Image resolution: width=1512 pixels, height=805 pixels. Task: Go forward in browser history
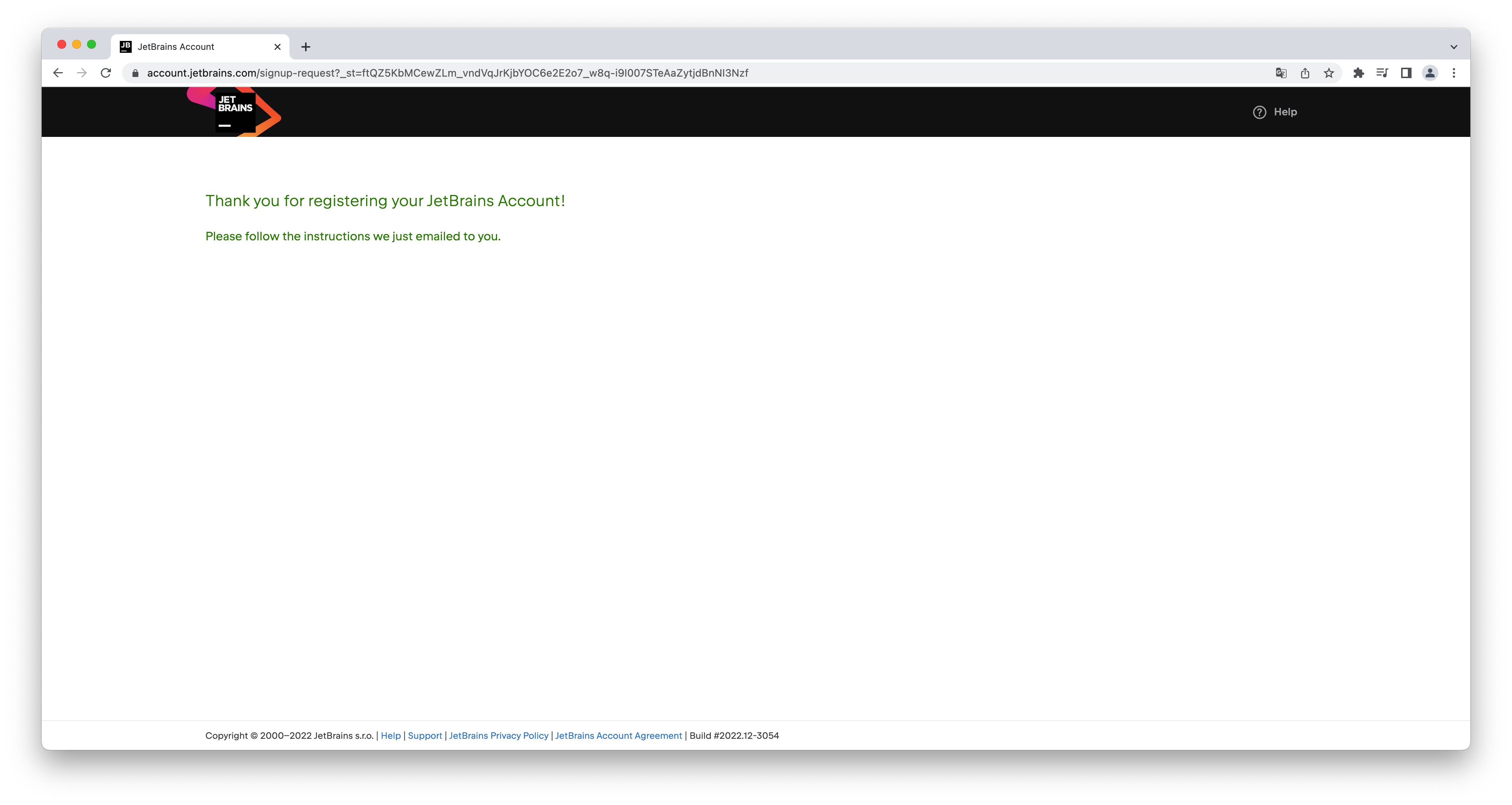81,73
